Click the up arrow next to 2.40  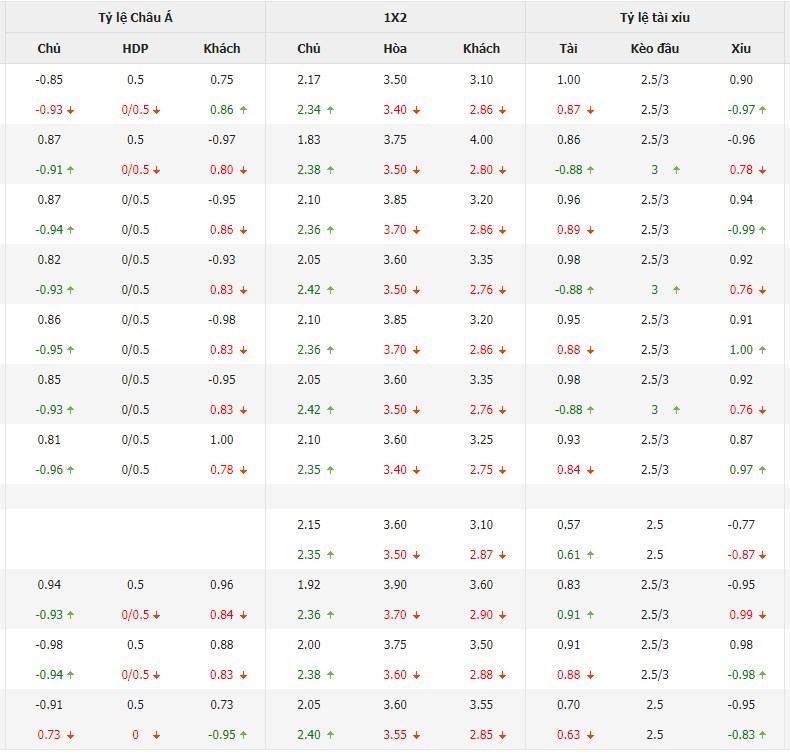click(x=330, y=735)
